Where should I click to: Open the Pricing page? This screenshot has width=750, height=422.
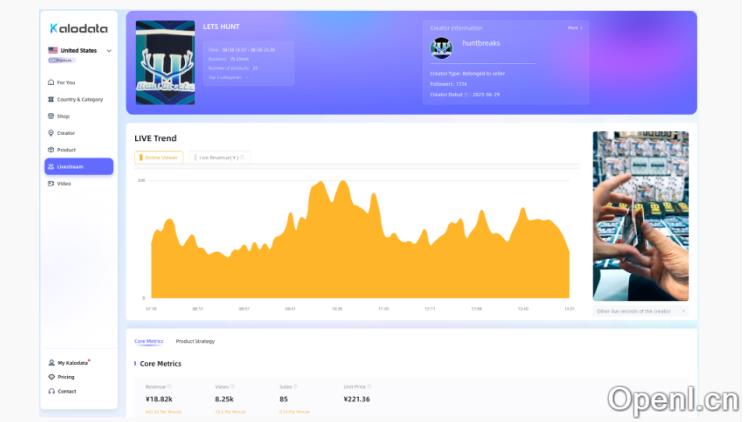click(66, 377)
